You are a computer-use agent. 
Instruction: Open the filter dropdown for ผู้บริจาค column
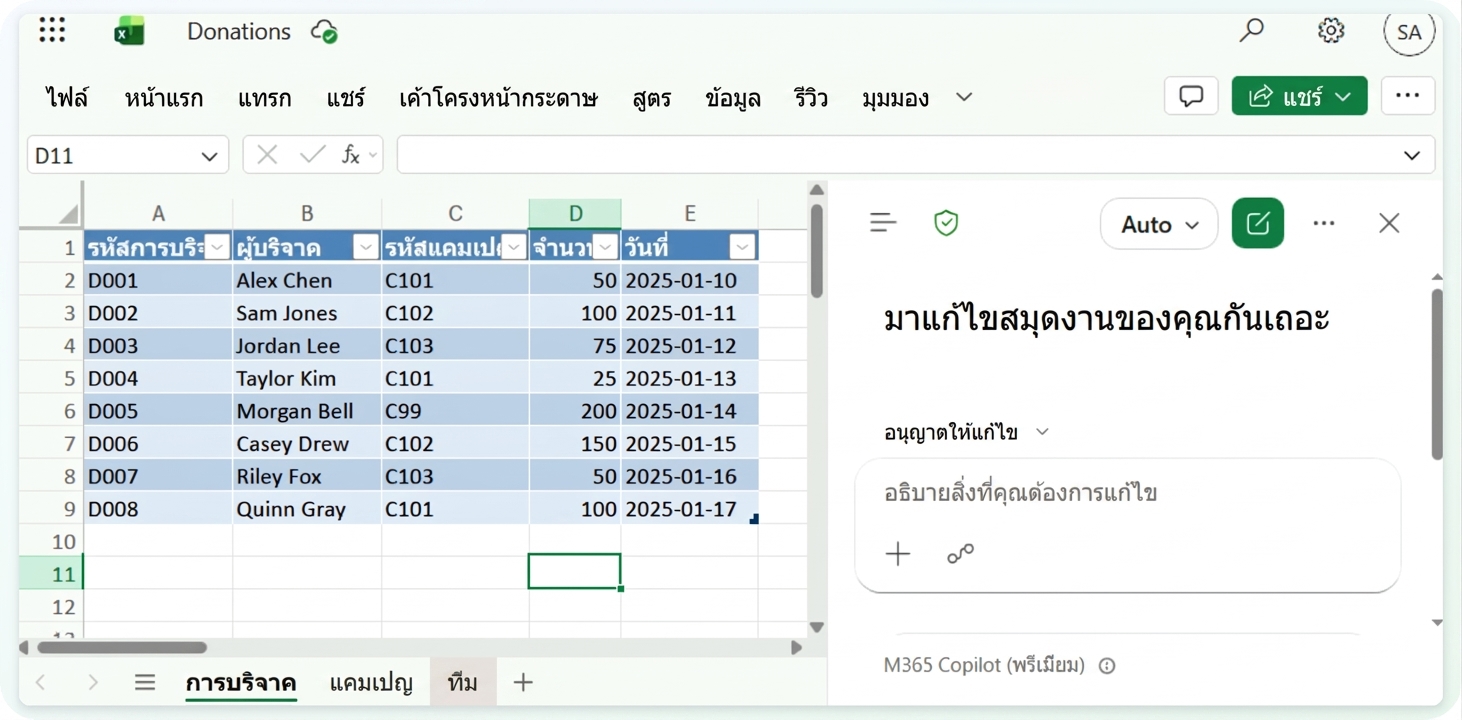tap(366, 247)
